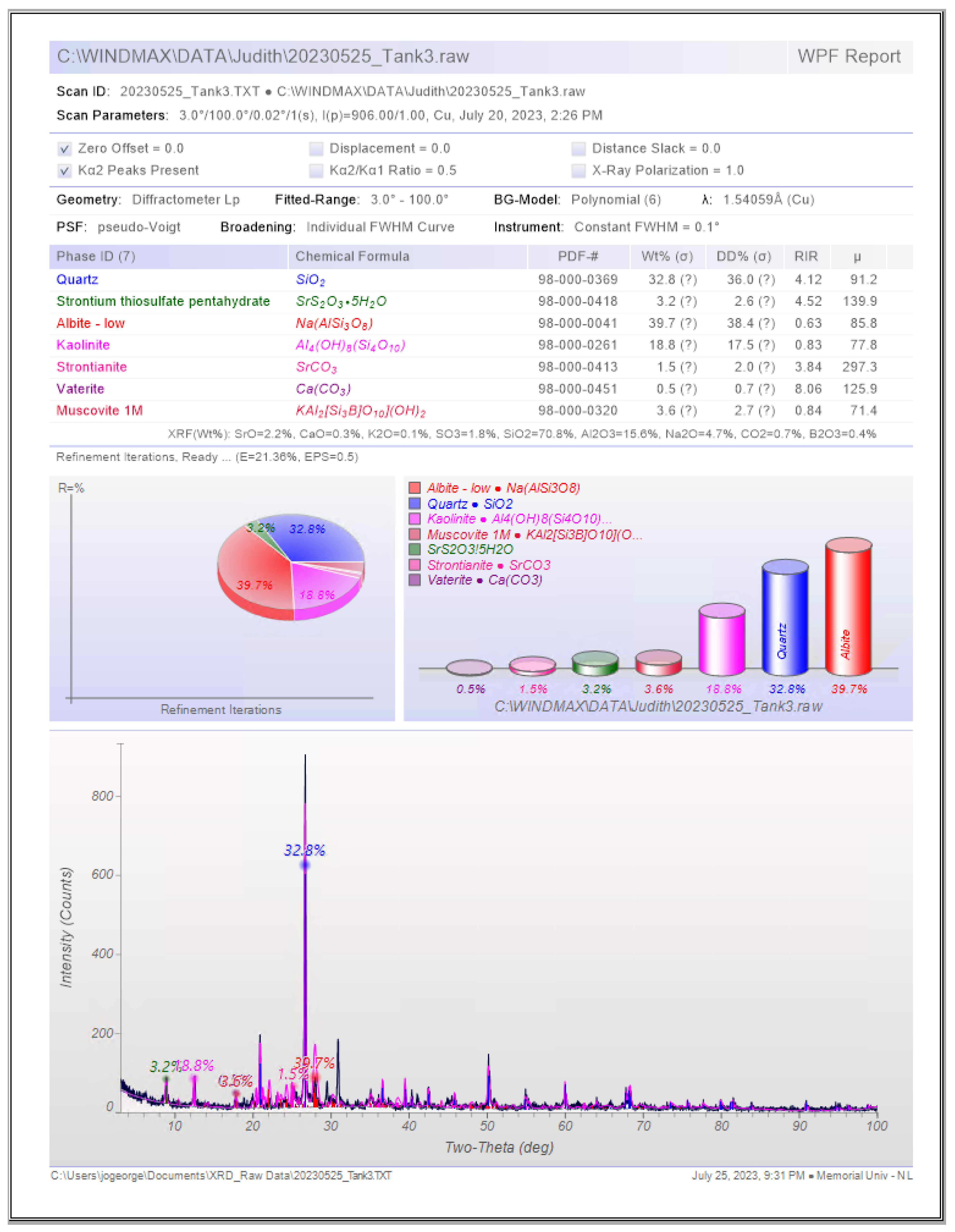The width and height of the screenshot is (955, 1232).
Task: Click the Phase ID column header
Action: tap(96, 257)
